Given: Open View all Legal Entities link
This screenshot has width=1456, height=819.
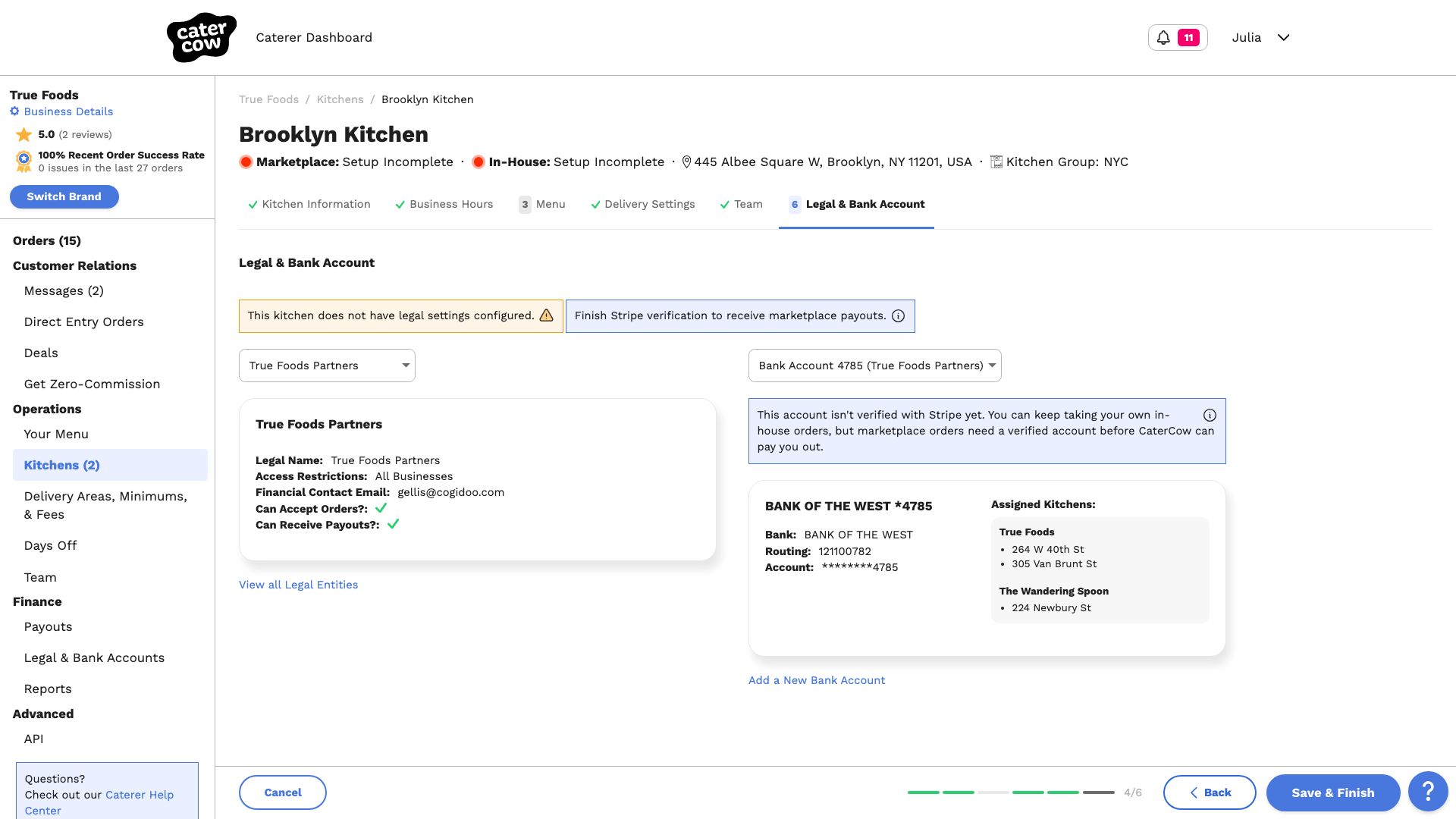Looking at the screenshot, I should 298,585.
